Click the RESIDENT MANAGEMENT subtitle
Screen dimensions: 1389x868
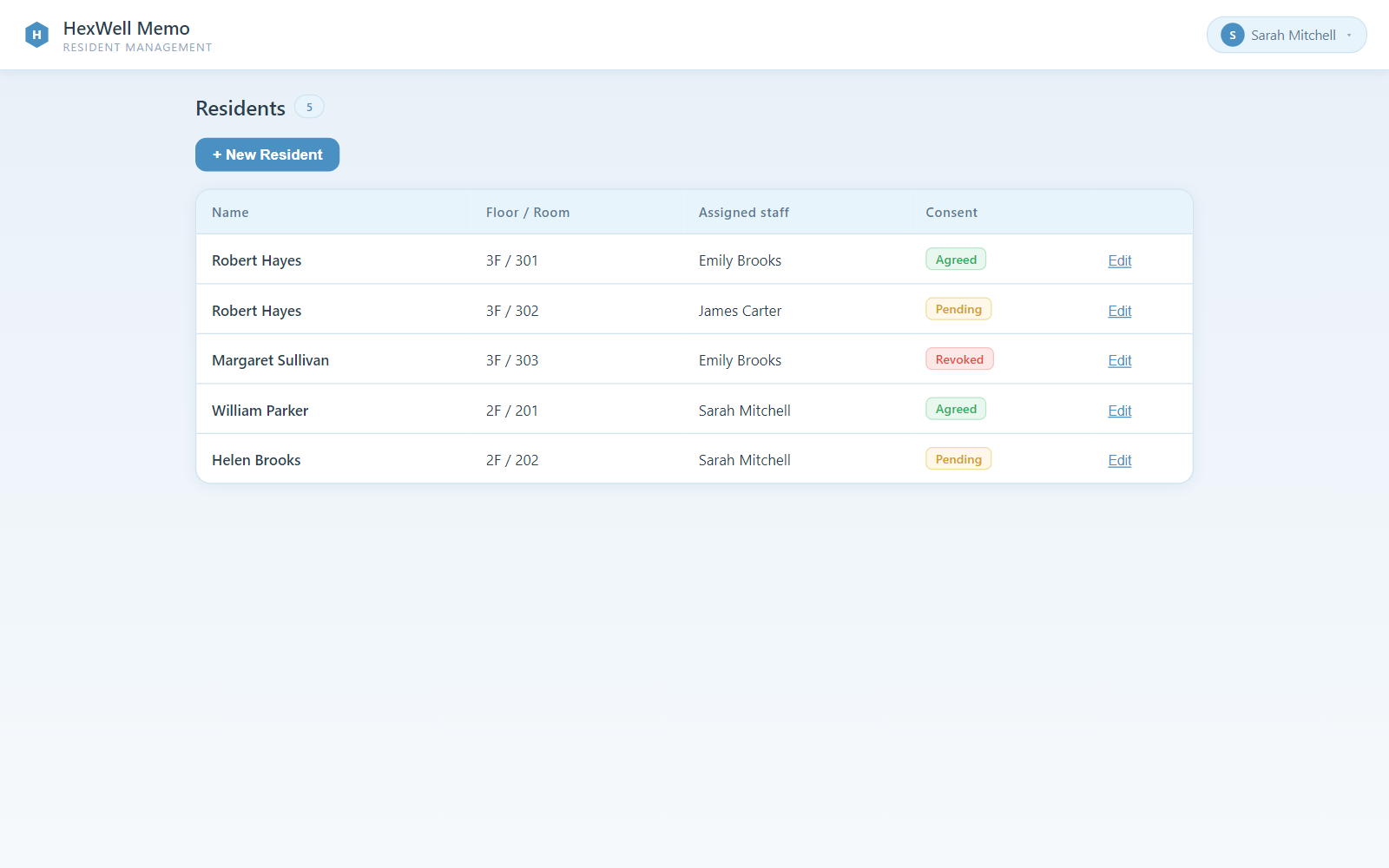pos(138,48)
